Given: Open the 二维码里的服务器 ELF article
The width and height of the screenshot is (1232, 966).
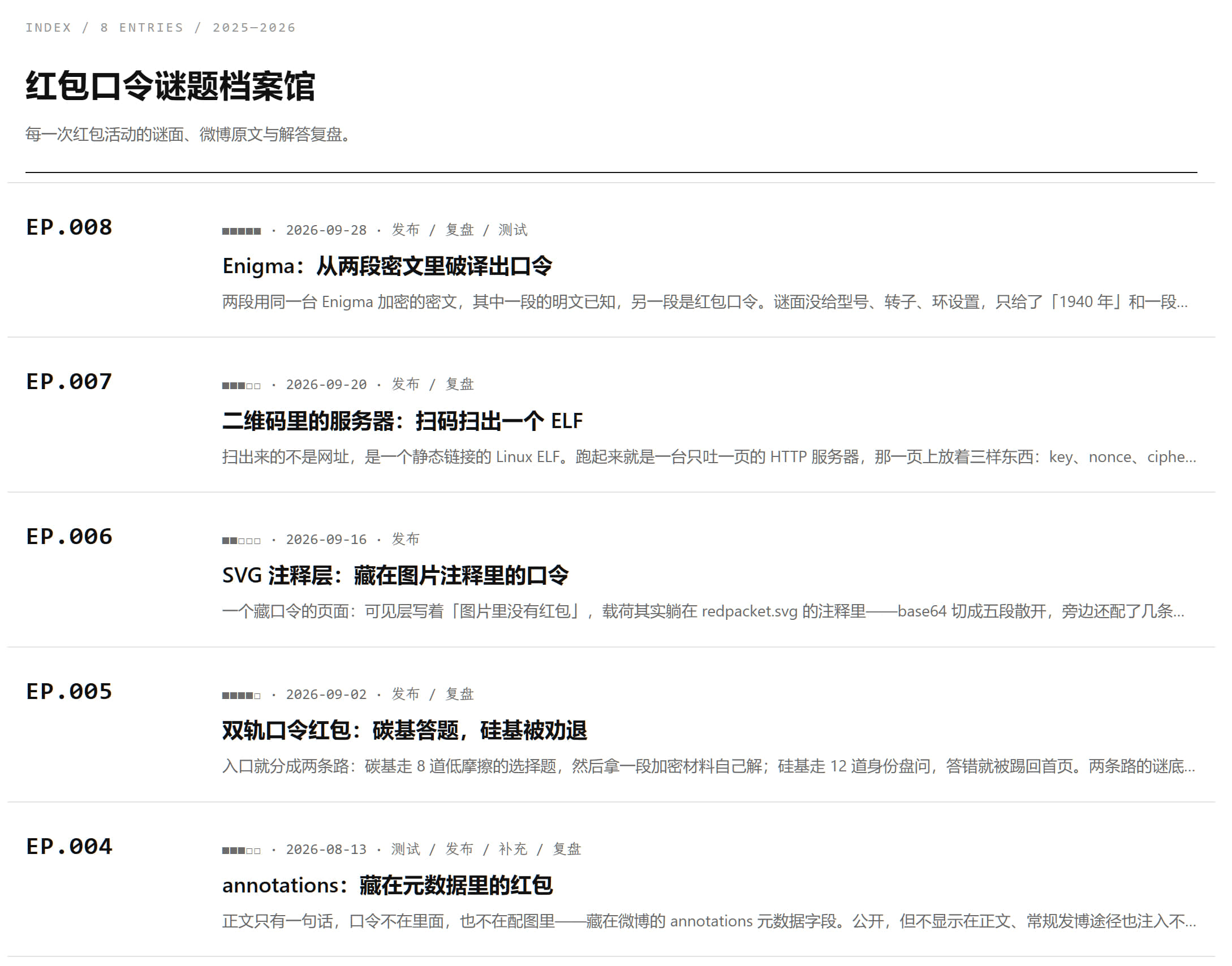Looking at the screenshot, I should point(402,421).
